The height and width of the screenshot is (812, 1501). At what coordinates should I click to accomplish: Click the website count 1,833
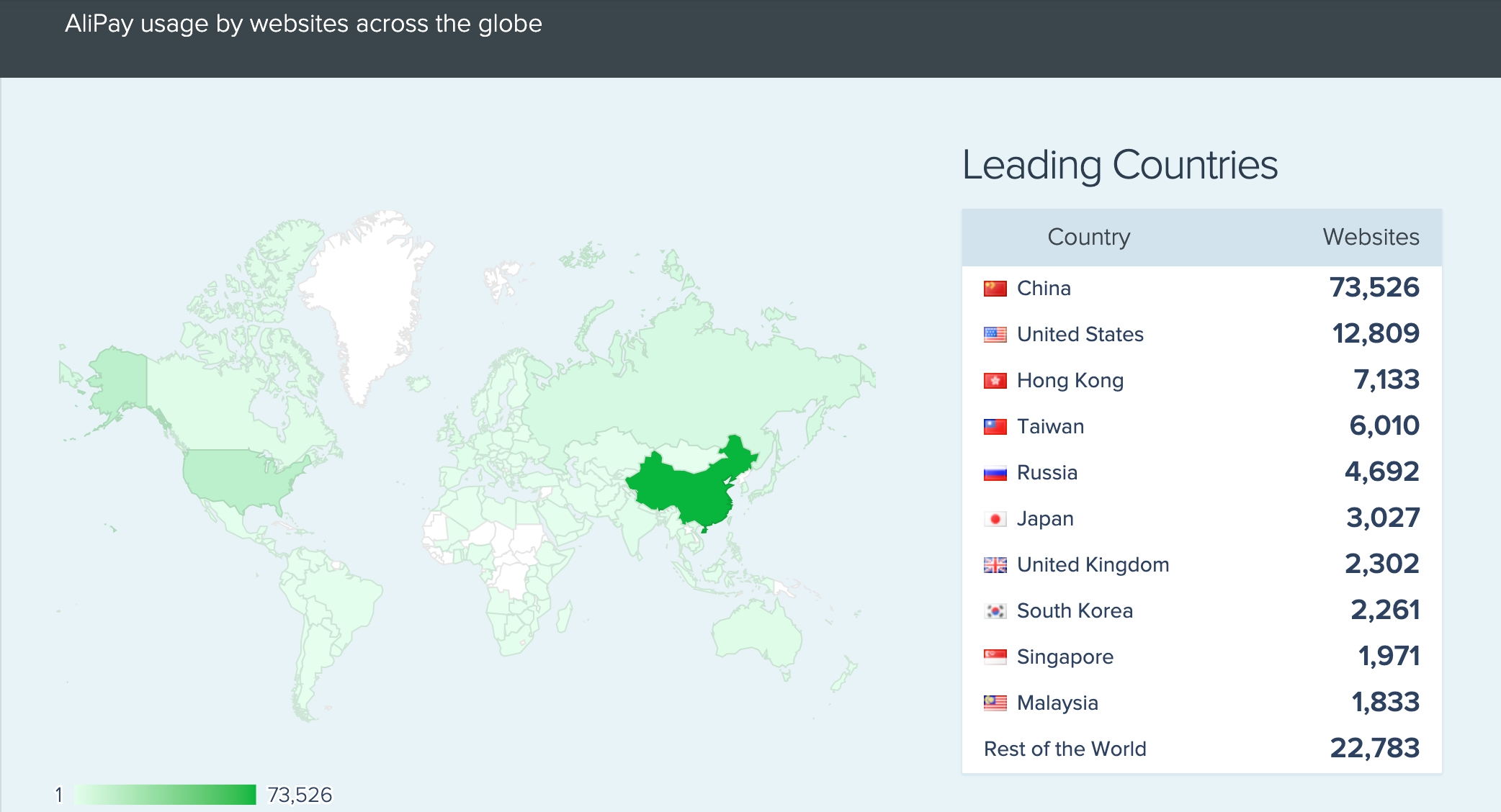[1386, 703]
